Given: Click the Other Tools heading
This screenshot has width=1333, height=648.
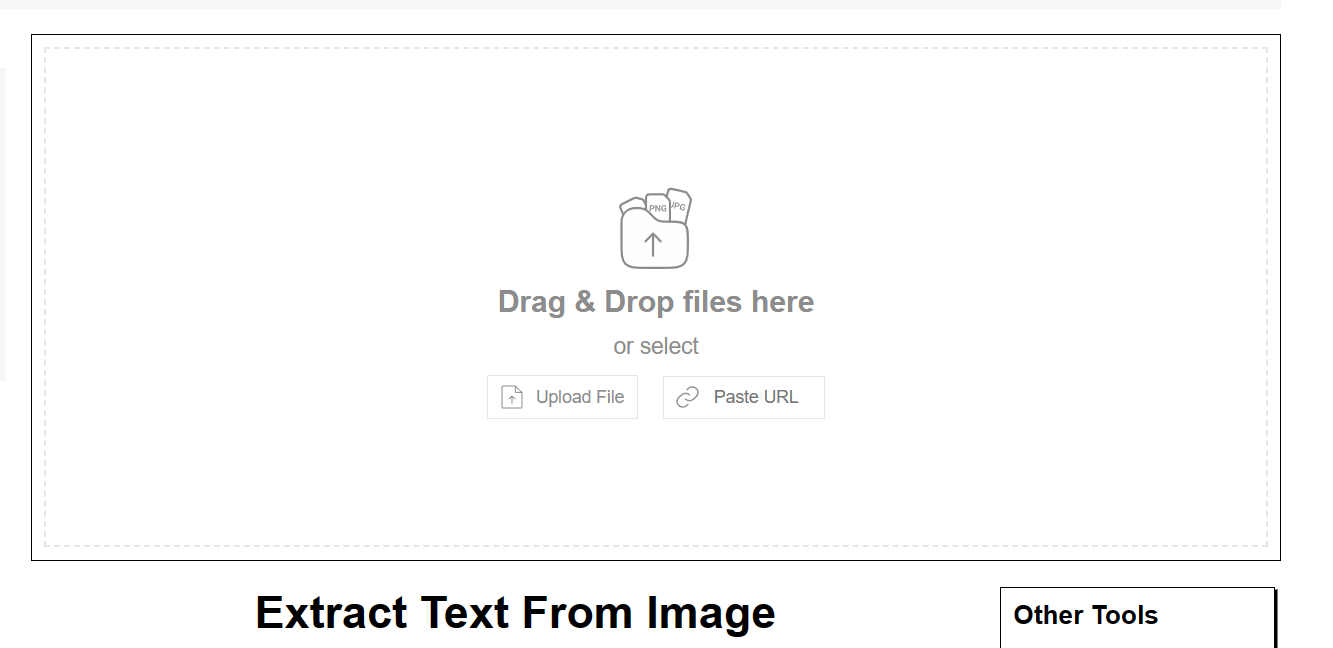Looking at the screenshot, I should click(x=1086, y=615).
